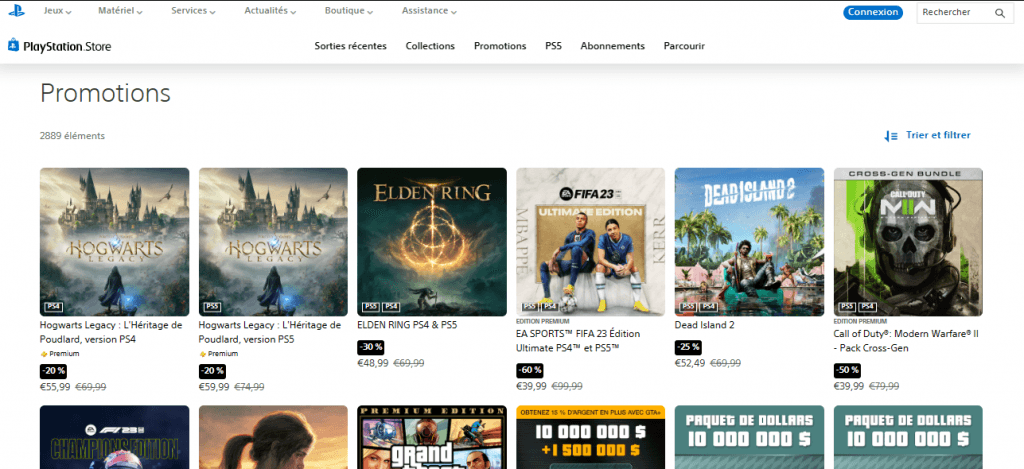Expand the Boutique menu
The image size is (1024, 469).
point(349,11)
